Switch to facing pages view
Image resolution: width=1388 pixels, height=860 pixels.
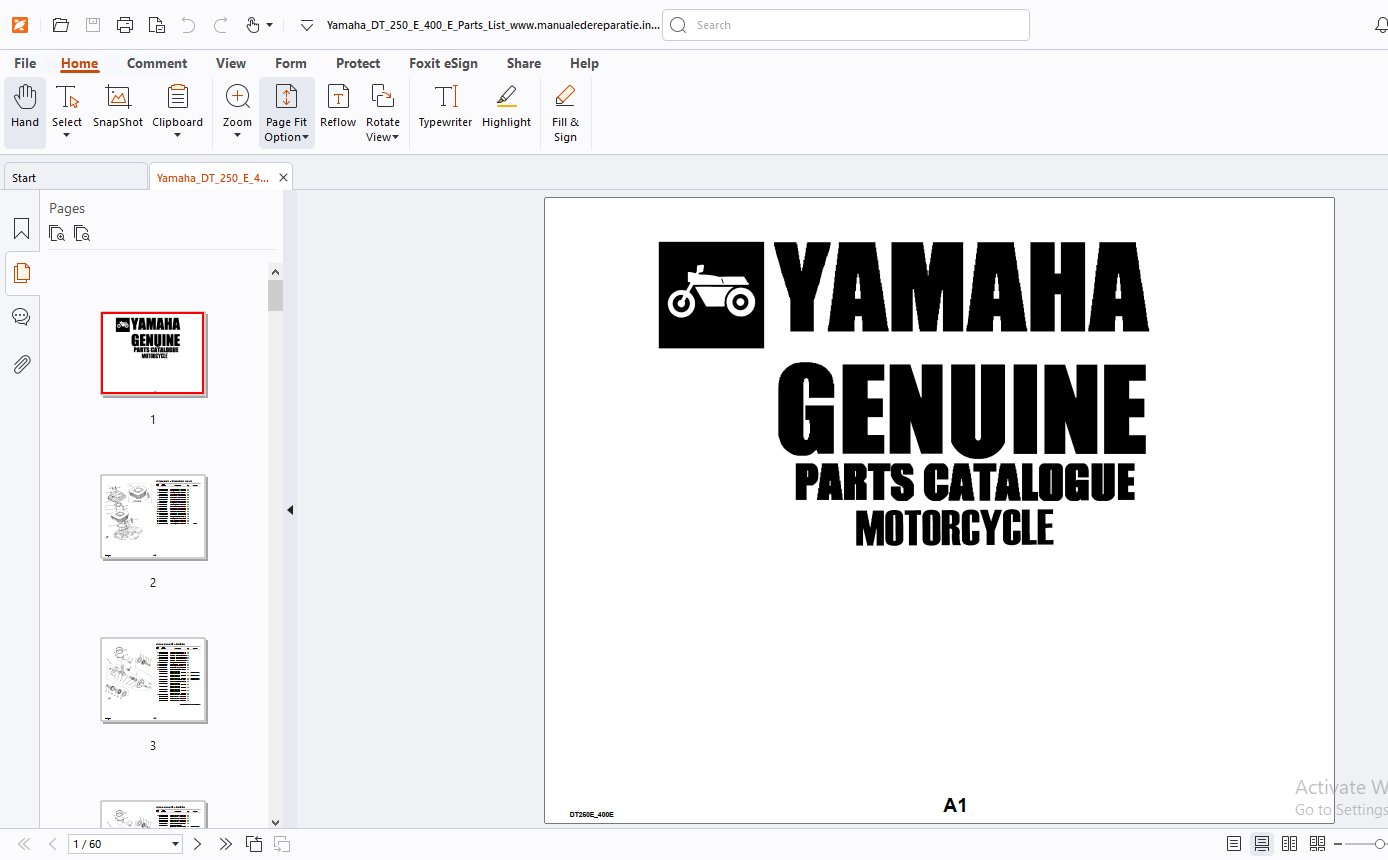(x=1290, y=844)
